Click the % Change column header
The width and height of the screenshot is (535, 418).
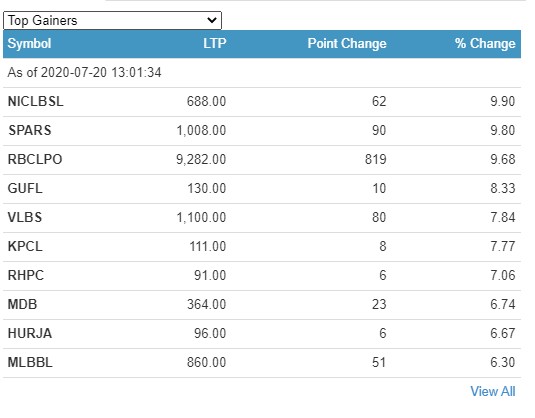485,44
